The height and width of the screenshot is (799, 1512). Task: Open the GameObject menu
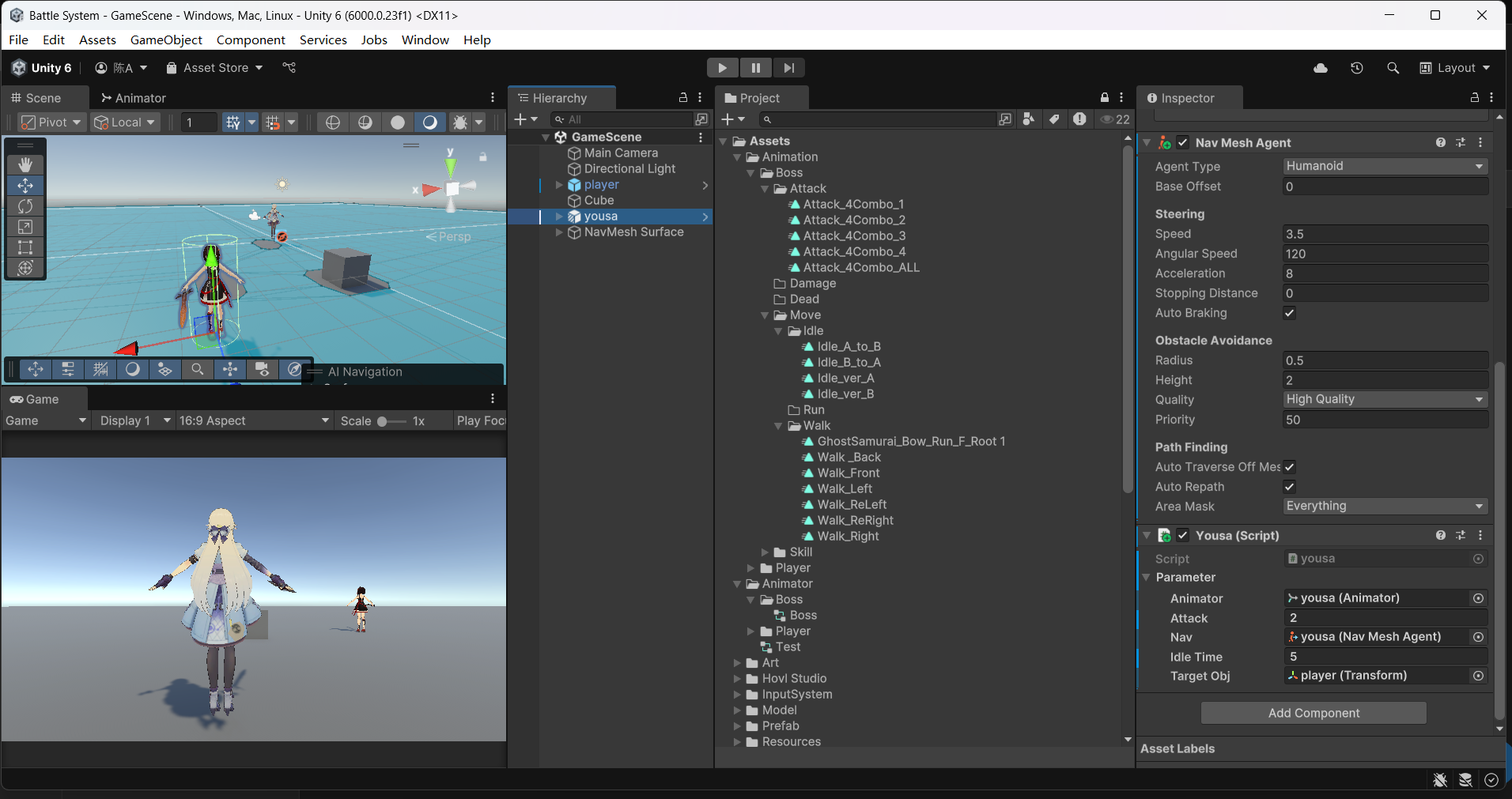pos(166,40)
